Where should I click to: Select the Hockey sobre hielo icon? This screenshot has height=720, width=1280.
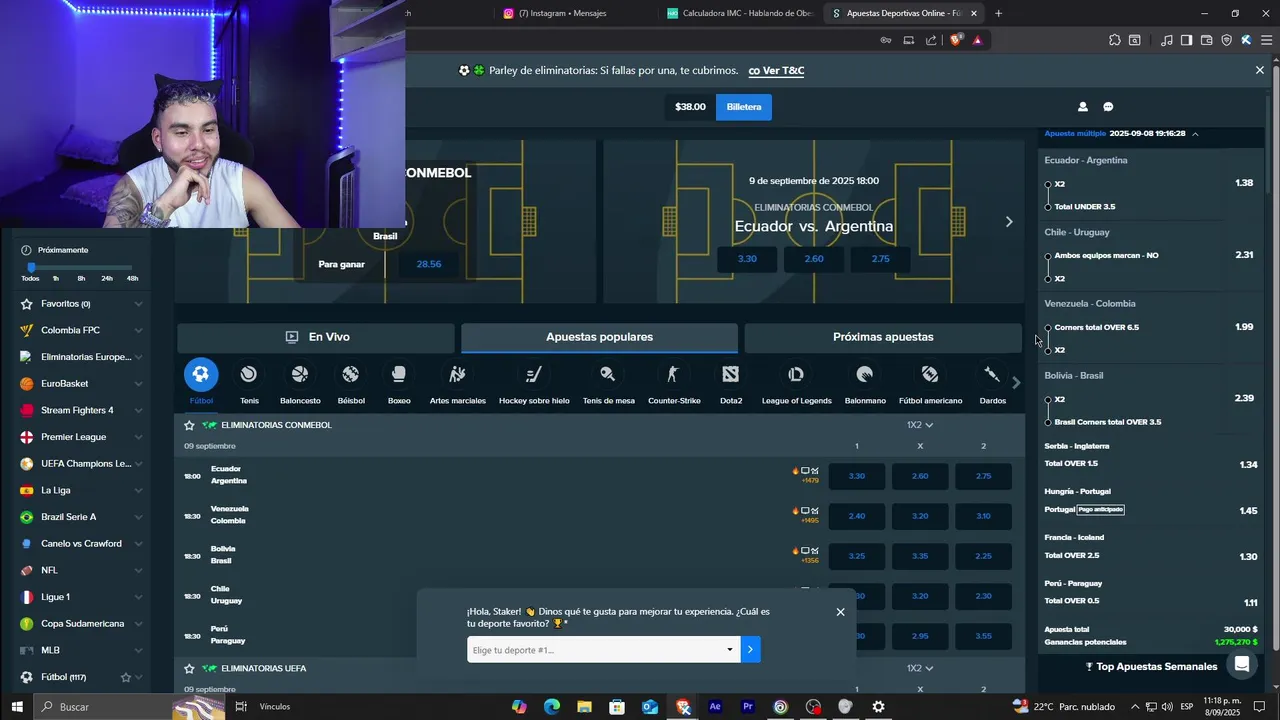[x=534, y=375]
